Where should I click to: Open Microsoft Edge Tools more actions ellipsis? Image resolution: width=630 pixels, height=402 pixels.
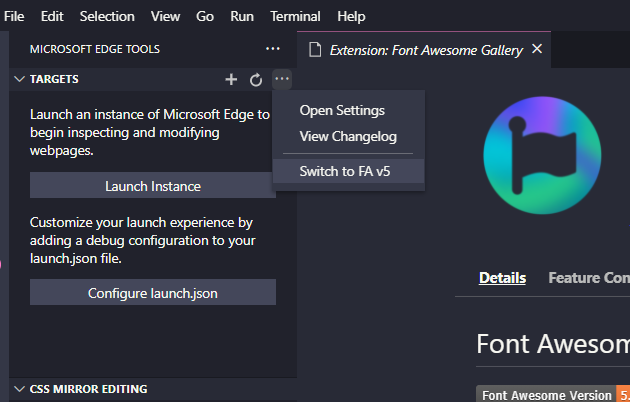tap(273, 49)
